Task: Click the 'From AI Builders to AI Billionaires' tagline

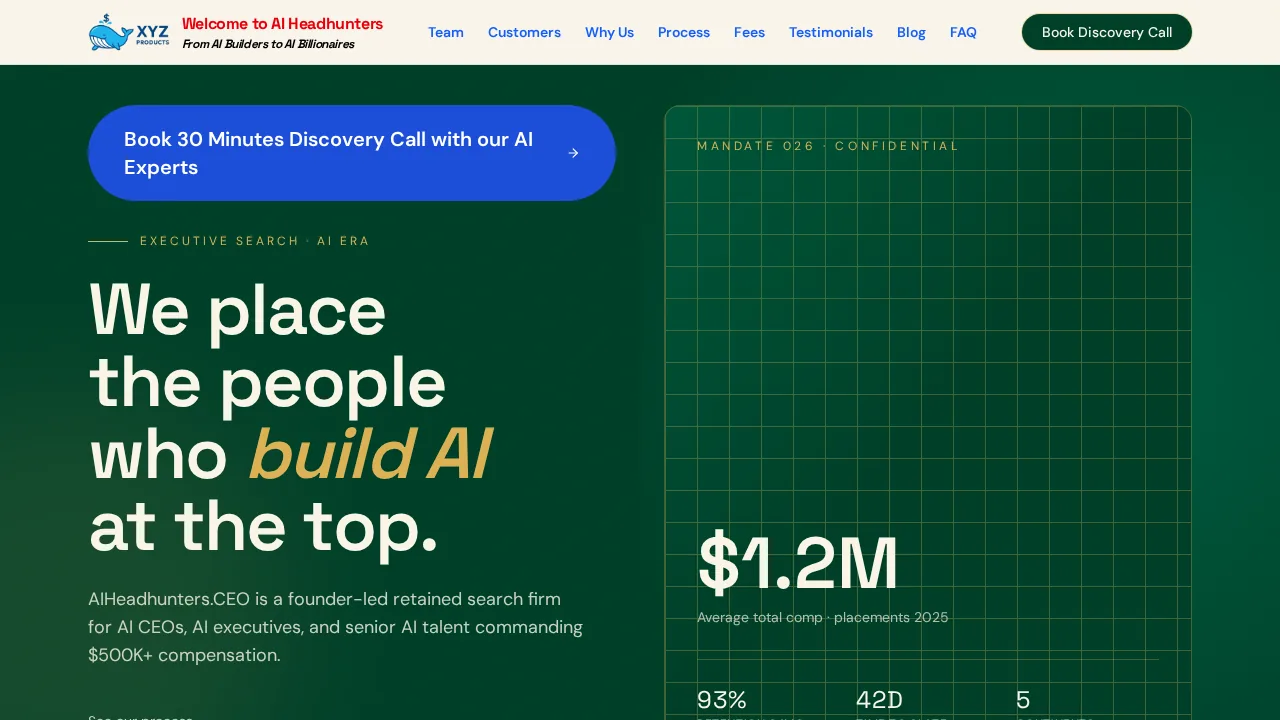Action: click(268, 44)
